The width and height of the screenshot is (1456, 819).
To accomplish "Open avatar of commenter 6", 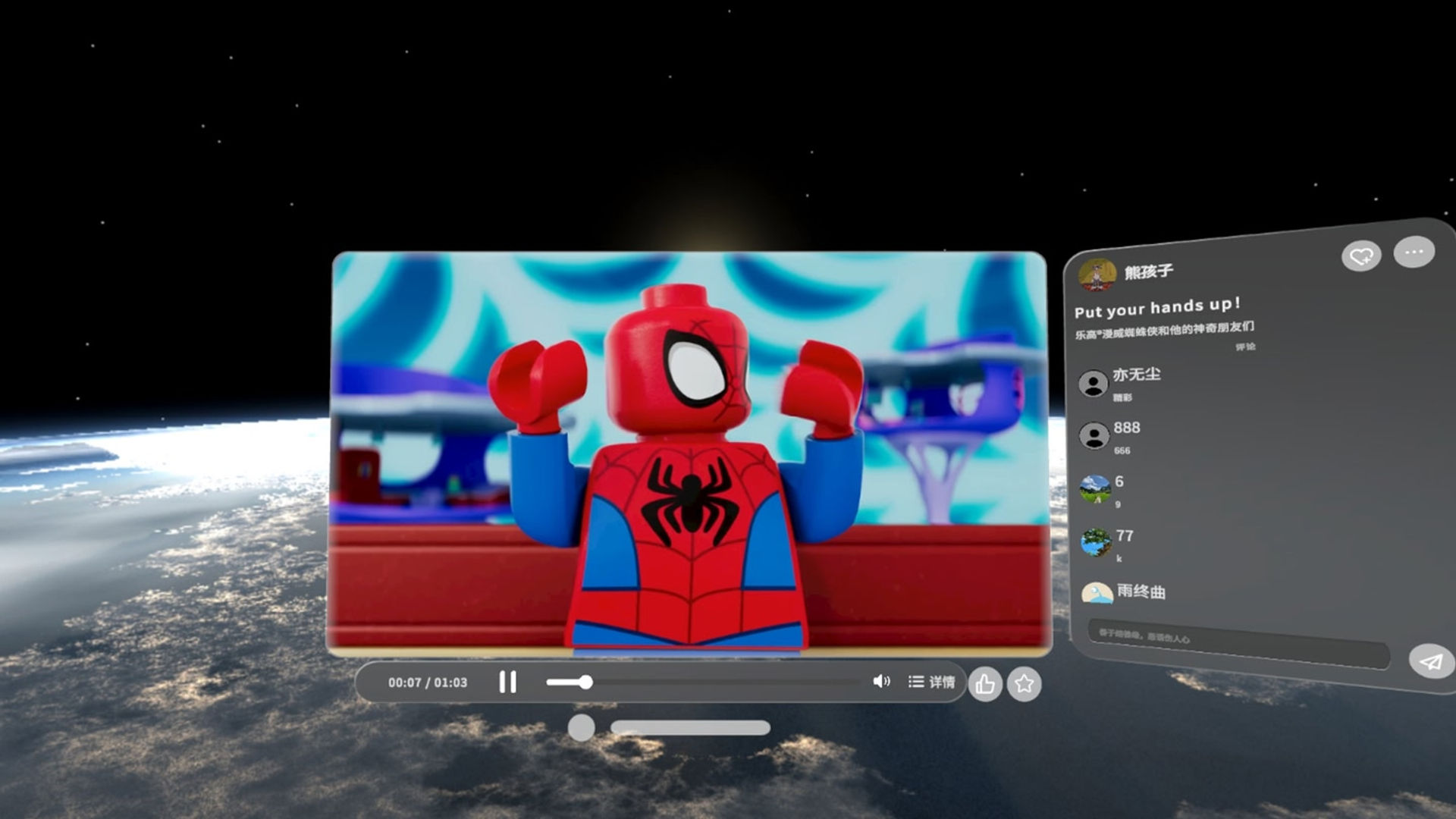I will click(x=1095, y=489).
